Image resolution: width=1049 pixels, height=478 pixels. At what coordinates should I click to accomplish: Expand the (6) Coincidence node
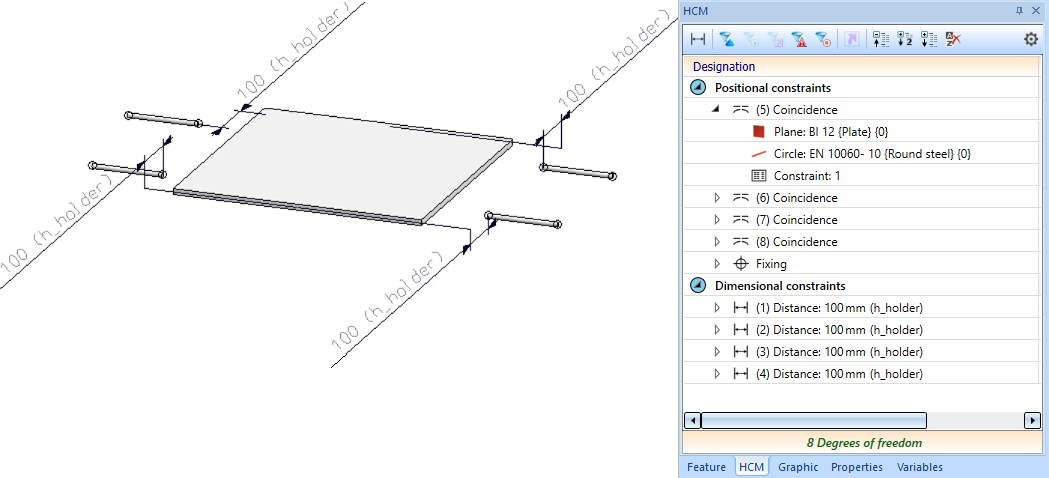[717, 197]
